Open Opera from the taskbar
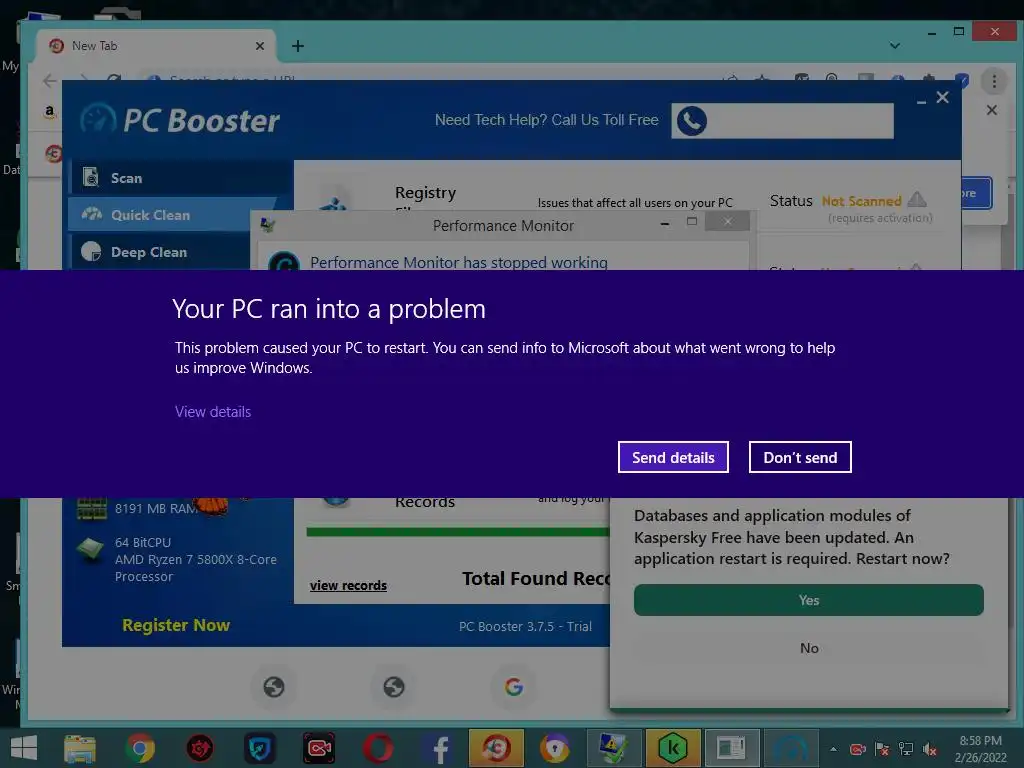This screenshot has height=768, width=1024. 378,748
